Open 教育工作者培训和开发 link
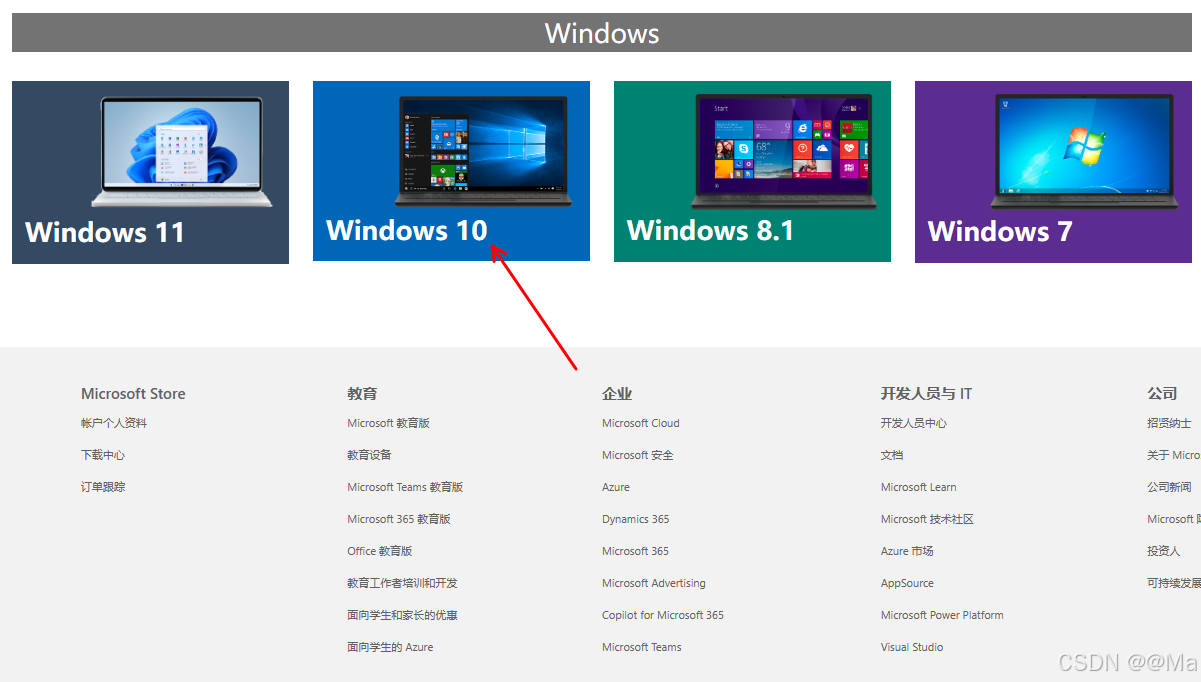Viewport: 1201px width, 682px height. coord(402,583)
